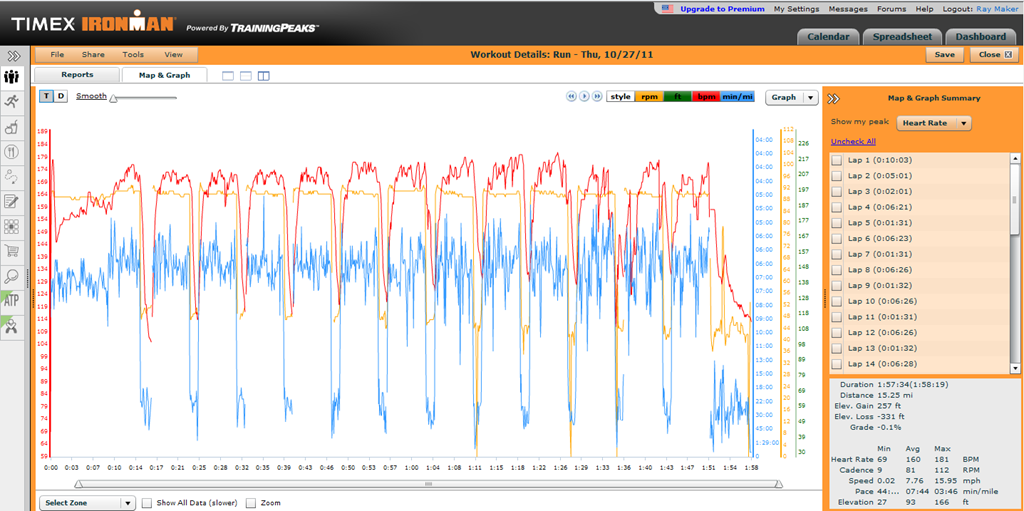Screen dimensions: 1024x511
Task: Check the Lap 1 (0:10:03) checkbox
Action: click(x=837, y=160)
